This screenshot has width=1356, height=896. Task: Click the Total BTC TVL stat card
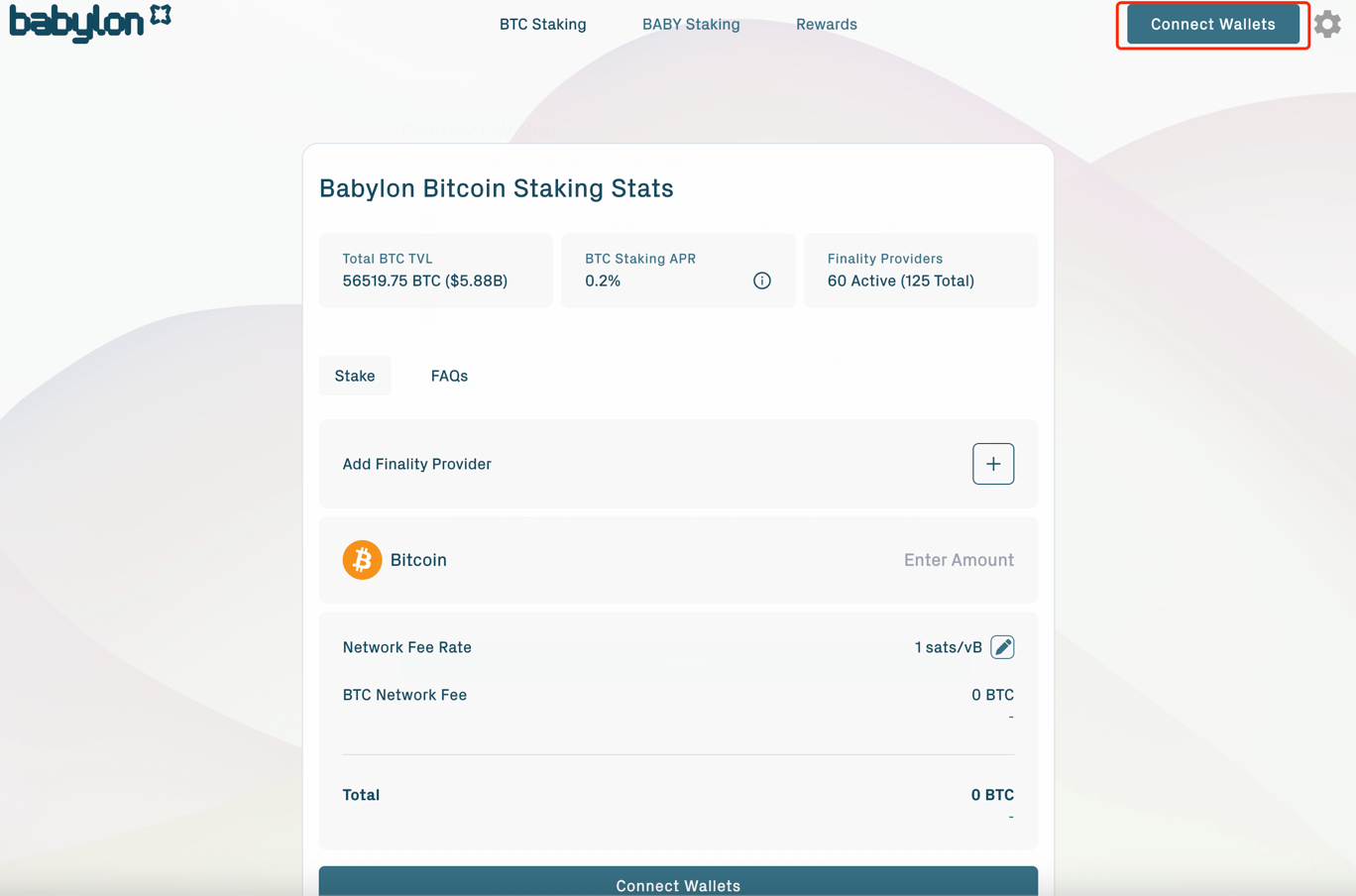[x=435, y=270]
